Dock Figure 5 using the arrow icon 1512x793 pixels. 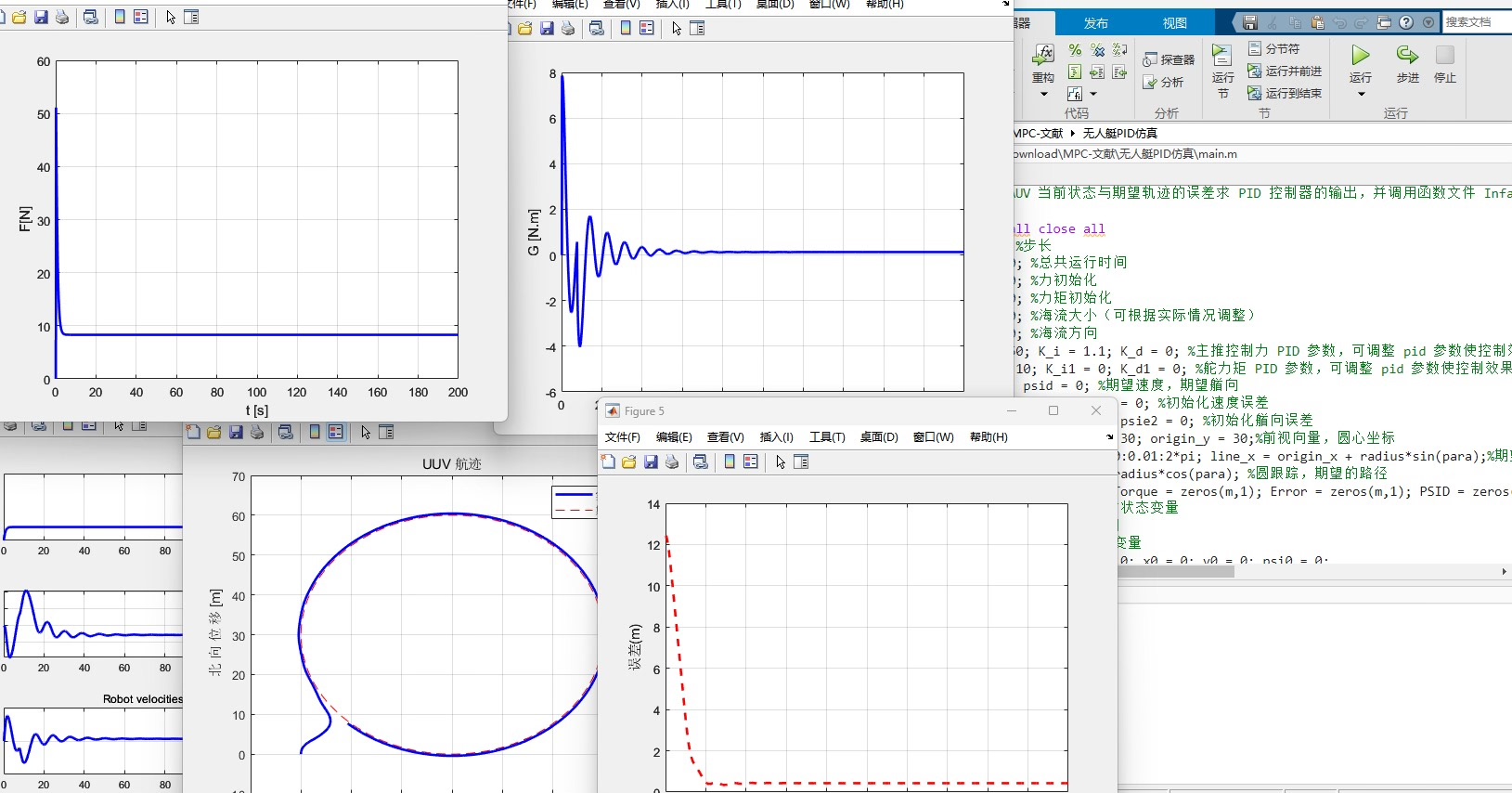point(1109,436)
